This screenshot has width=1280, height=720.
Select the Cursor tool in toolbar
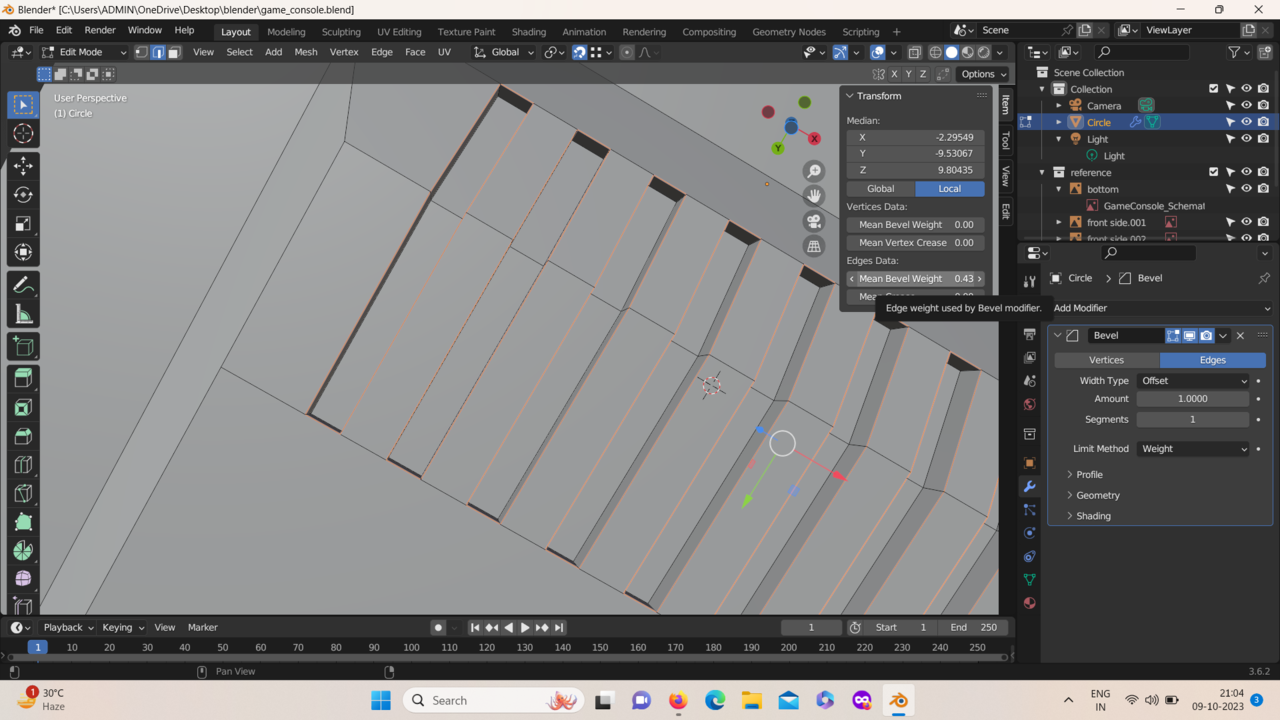(x=23, y=134)
